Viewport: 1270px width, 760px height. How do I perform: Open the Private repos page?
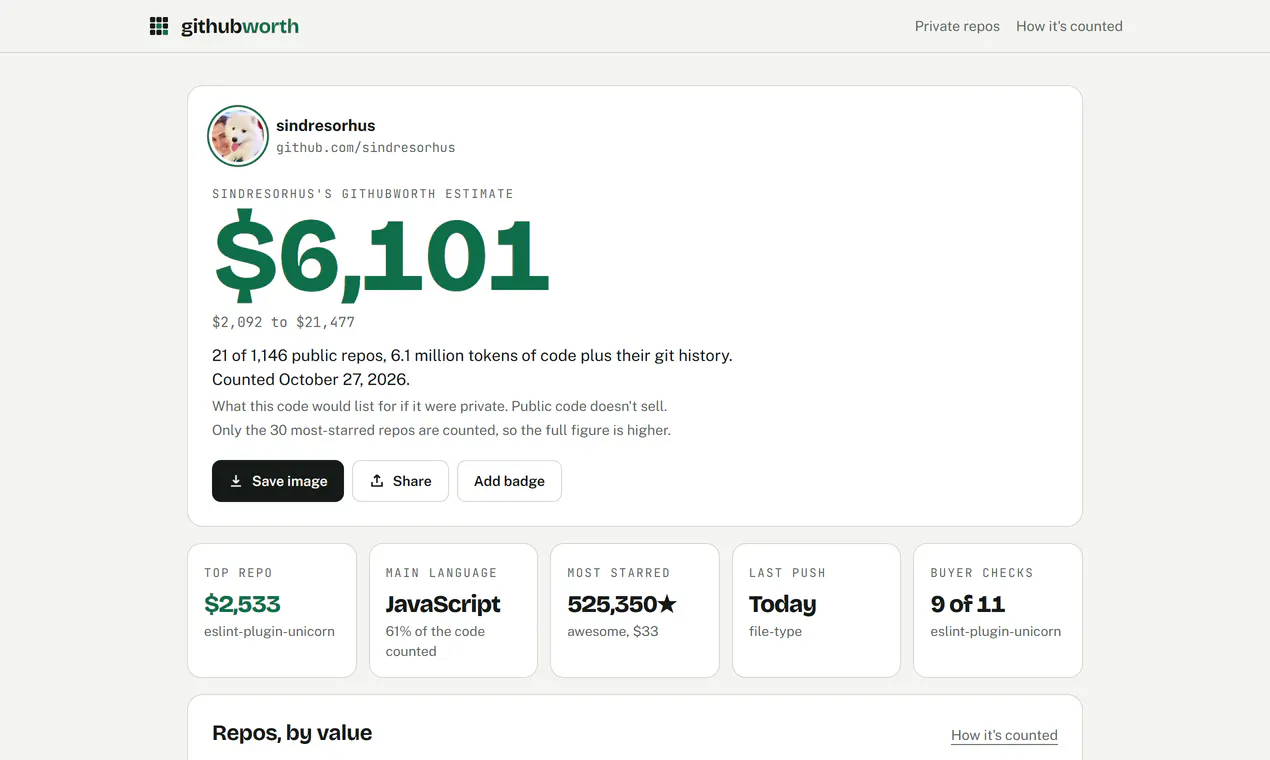[x=957, y=26]
